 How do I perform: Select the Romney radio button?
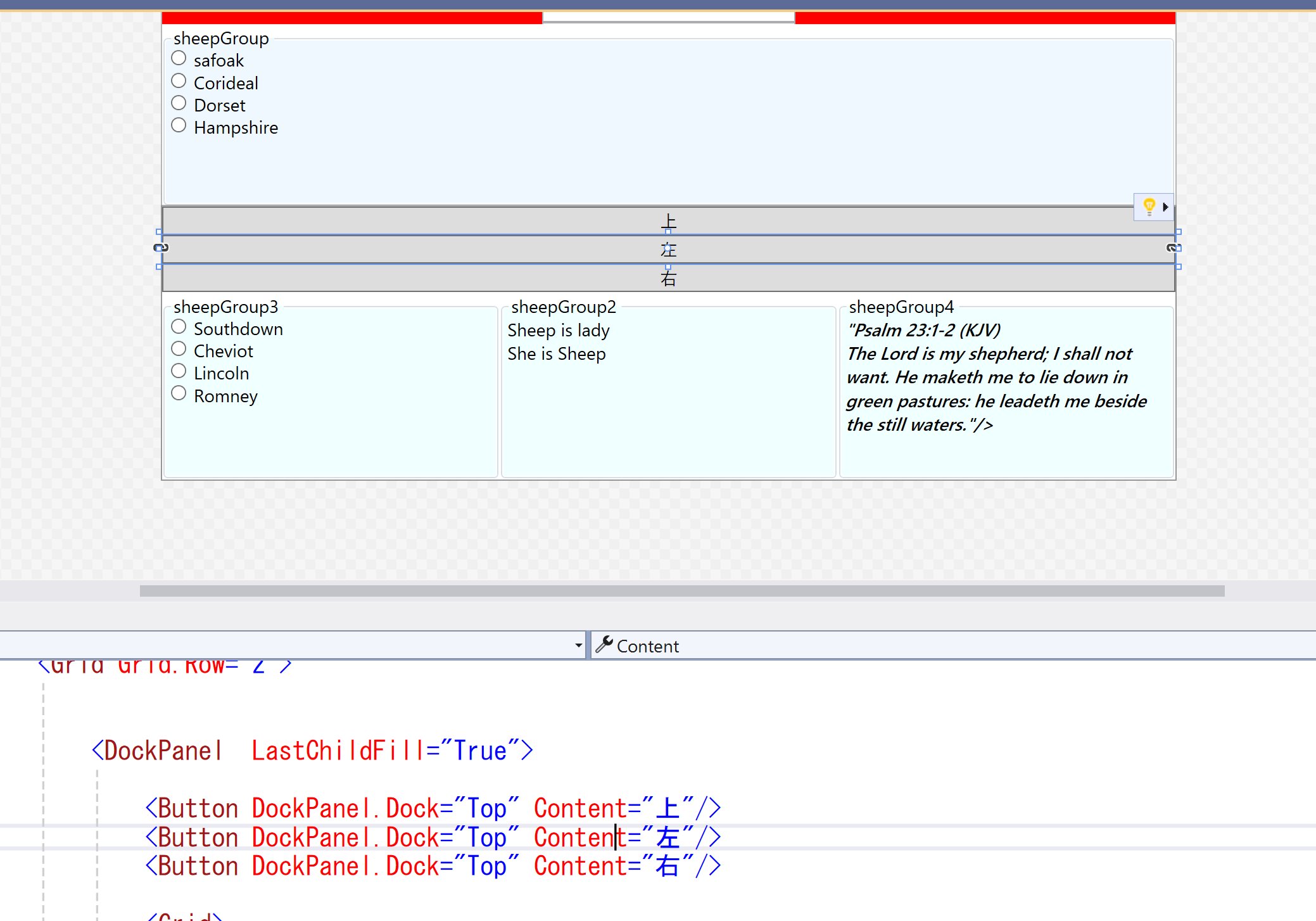coord(179,394)
